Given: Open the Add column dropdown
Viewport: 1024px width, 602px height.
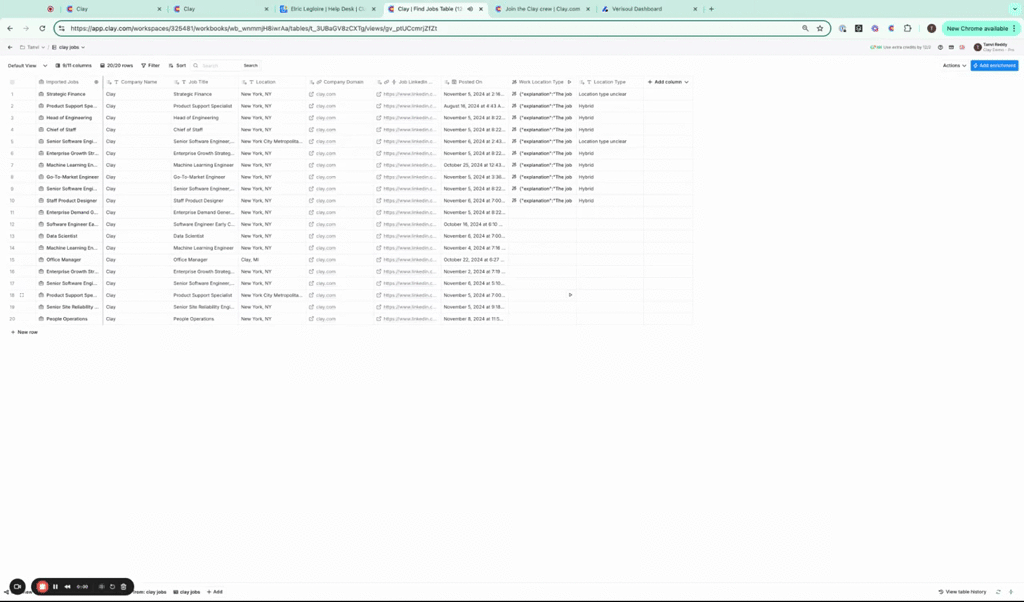Looking at the screenshot, I should [x=668, y=82].
